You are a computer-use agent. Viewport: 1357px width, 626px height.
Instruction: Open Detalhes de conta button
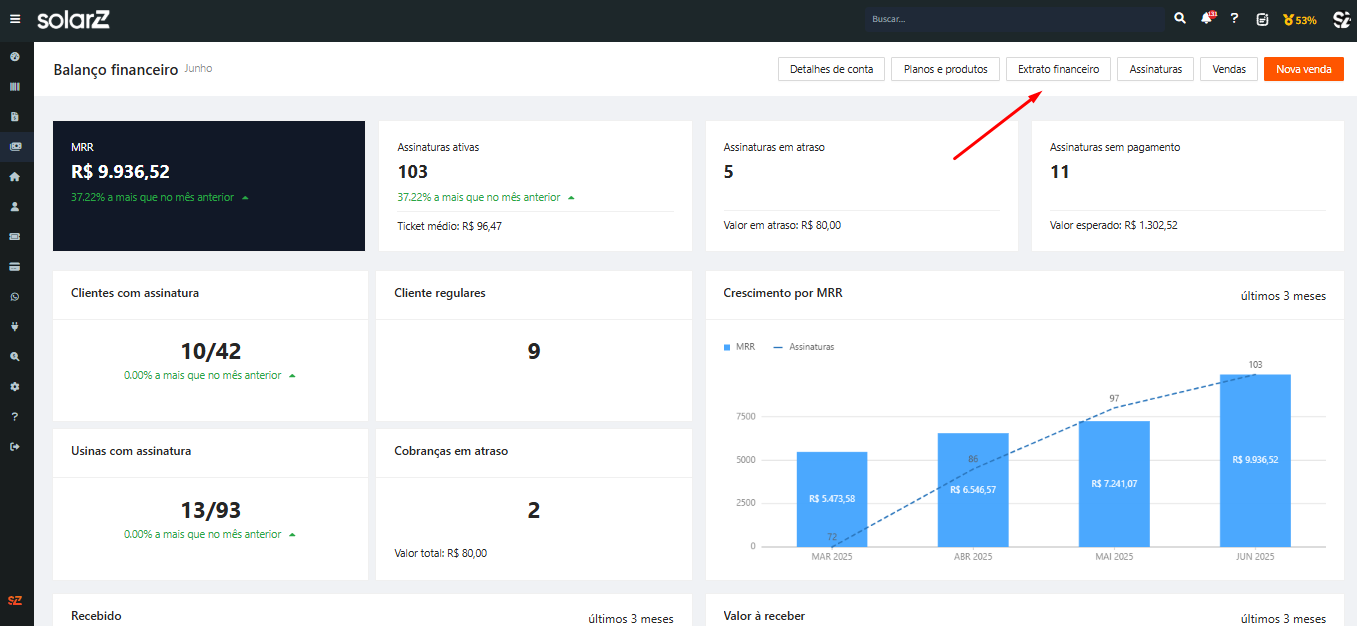pyautogui.click(x=831, y=69)
